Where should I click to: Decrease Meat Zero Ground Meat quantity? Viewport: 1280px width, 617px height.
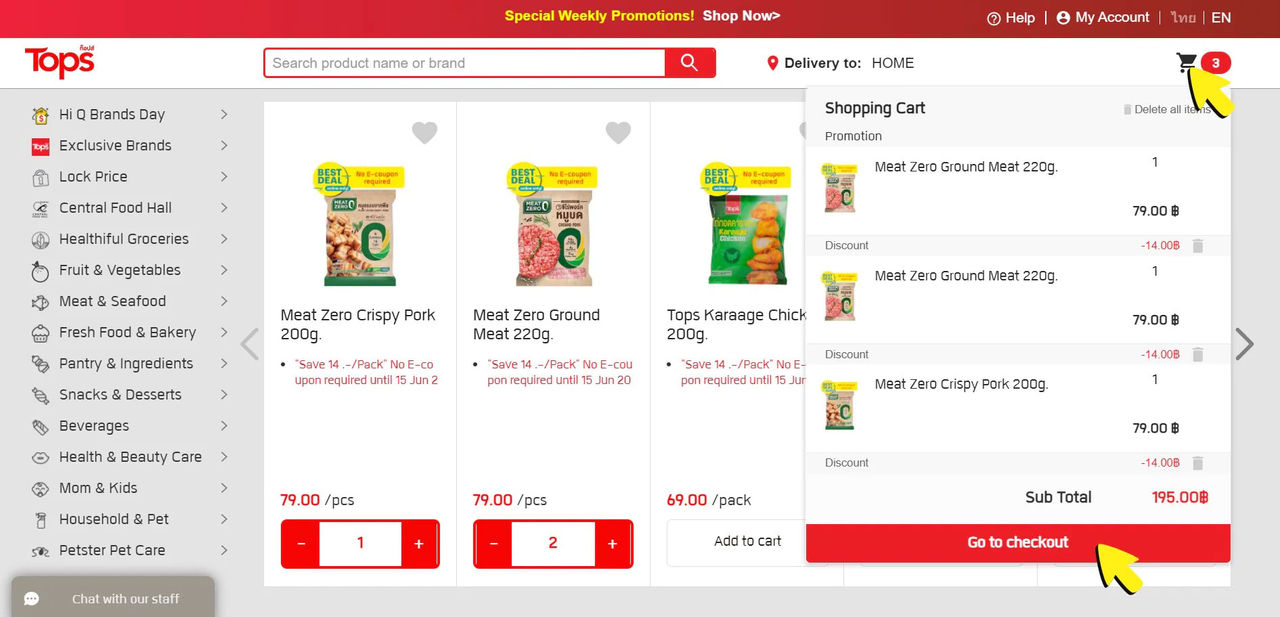(x=494, y=544)
